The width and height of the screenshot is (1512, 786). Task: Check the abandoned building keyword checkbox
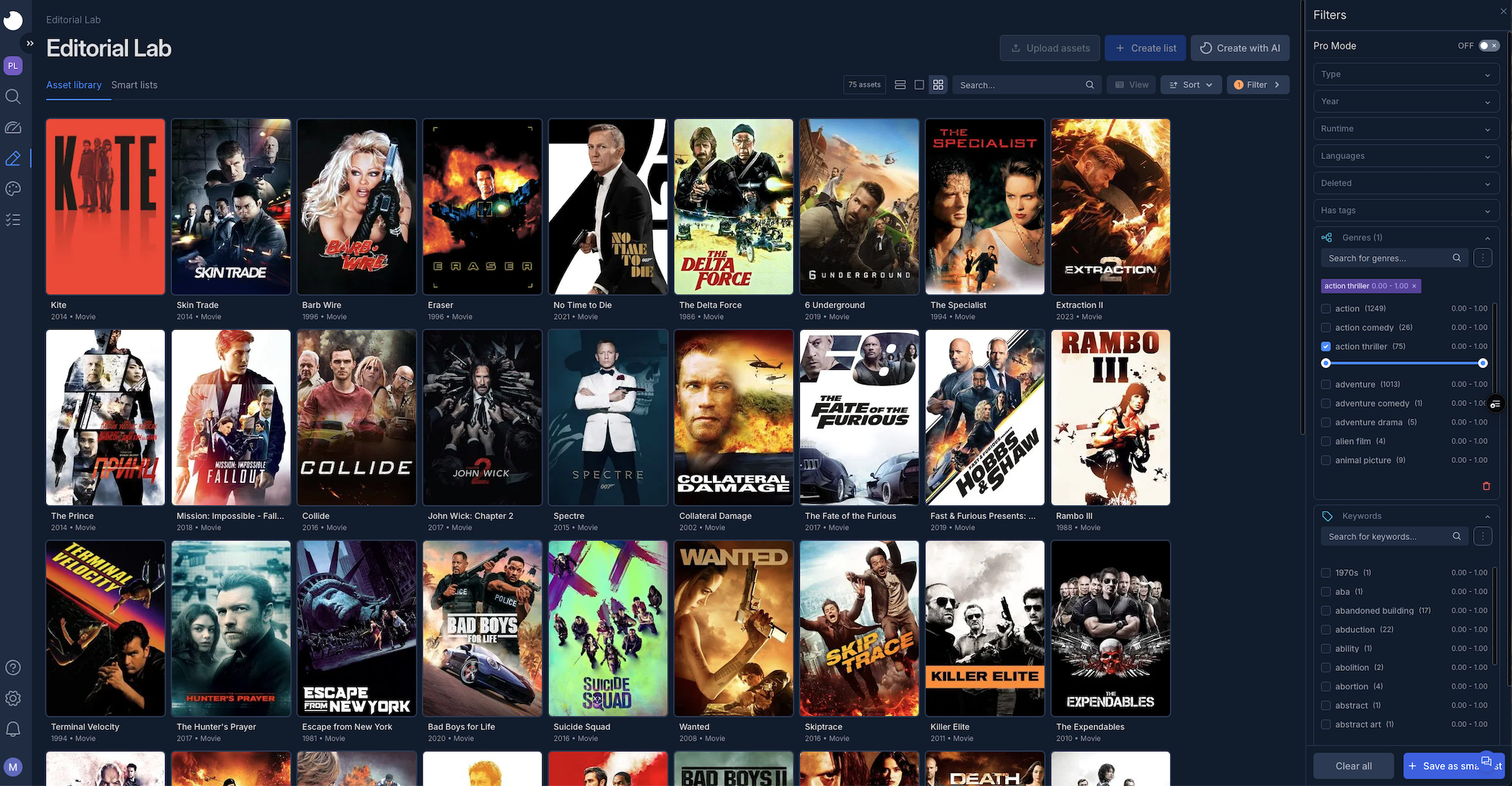[1326, 610]
